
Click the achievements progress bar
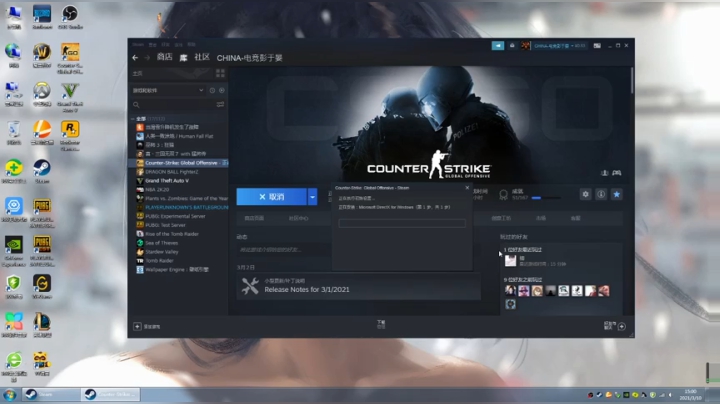[546, 198]
